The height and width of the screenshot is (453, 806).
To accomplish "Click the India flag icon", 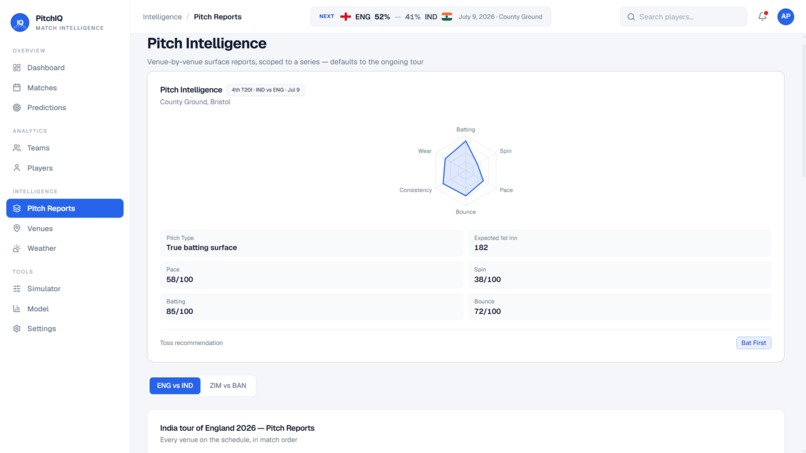I will pyautogui.click(x=447, y=16).
